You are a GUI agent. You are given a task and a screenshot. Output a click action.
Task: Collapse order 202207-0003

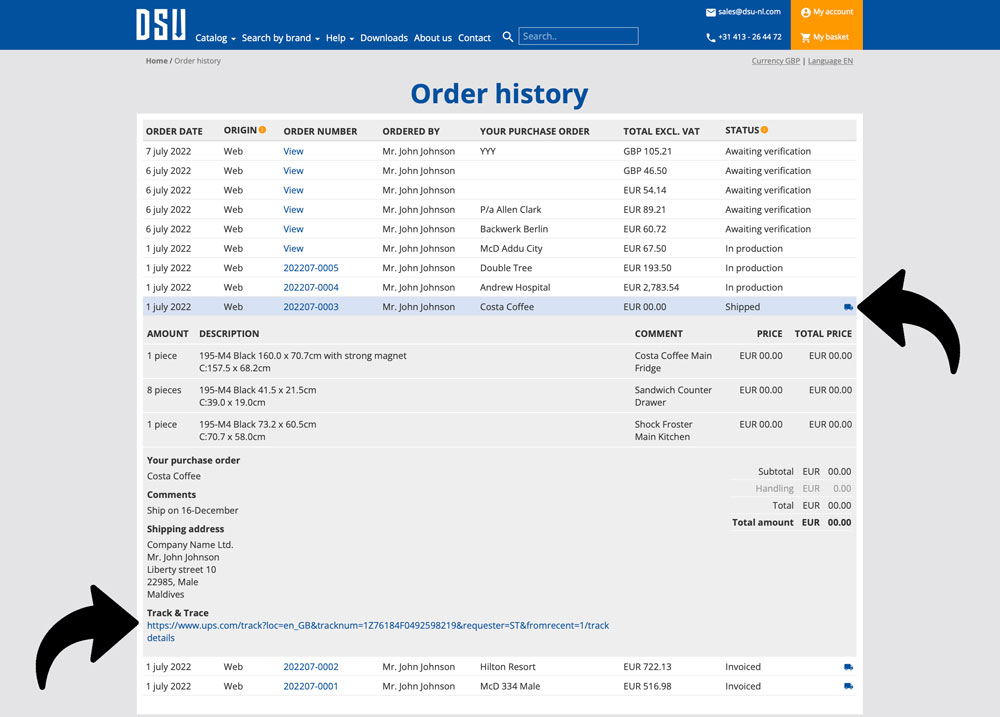click(x=311, y=307)
